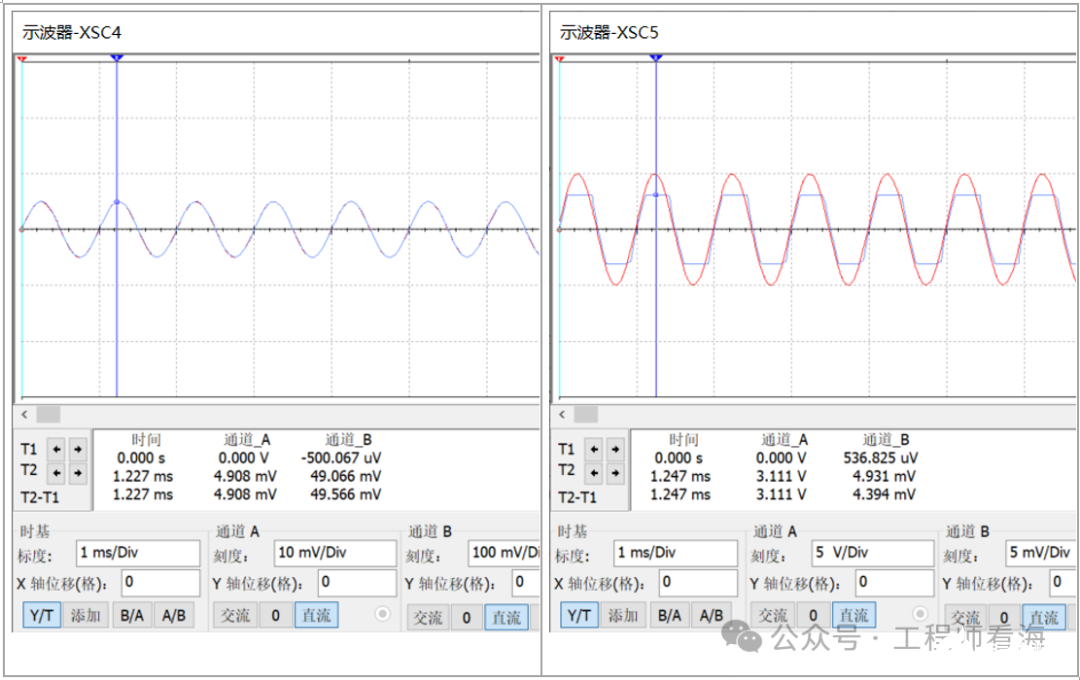Viewport: 1080px width, 680px height.
Task: Click the T1 right arrow on XSC5
Action: point(615,449)
